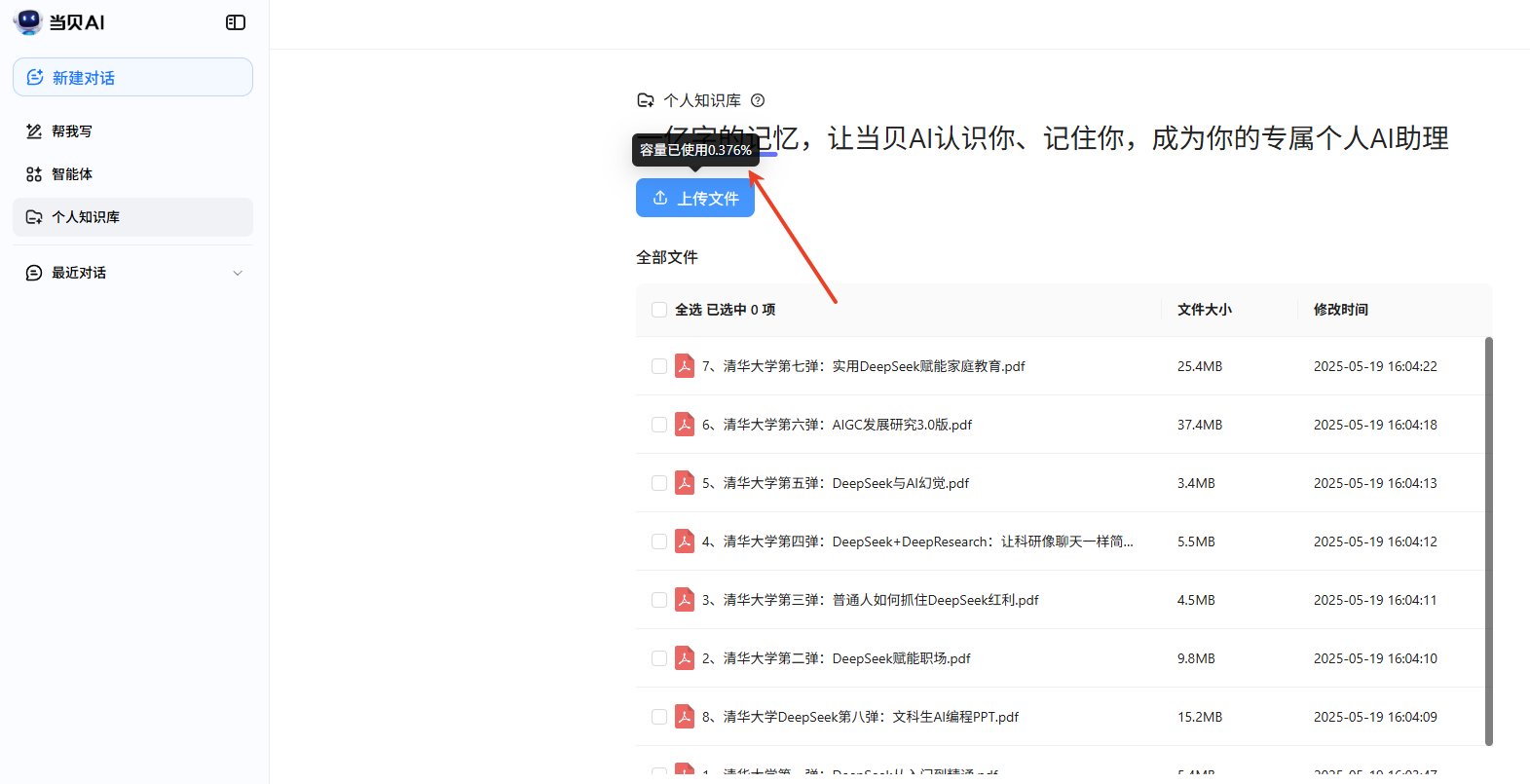
Task: Click the upload arrow icon in 上传文件
Action: click(660, 198)
